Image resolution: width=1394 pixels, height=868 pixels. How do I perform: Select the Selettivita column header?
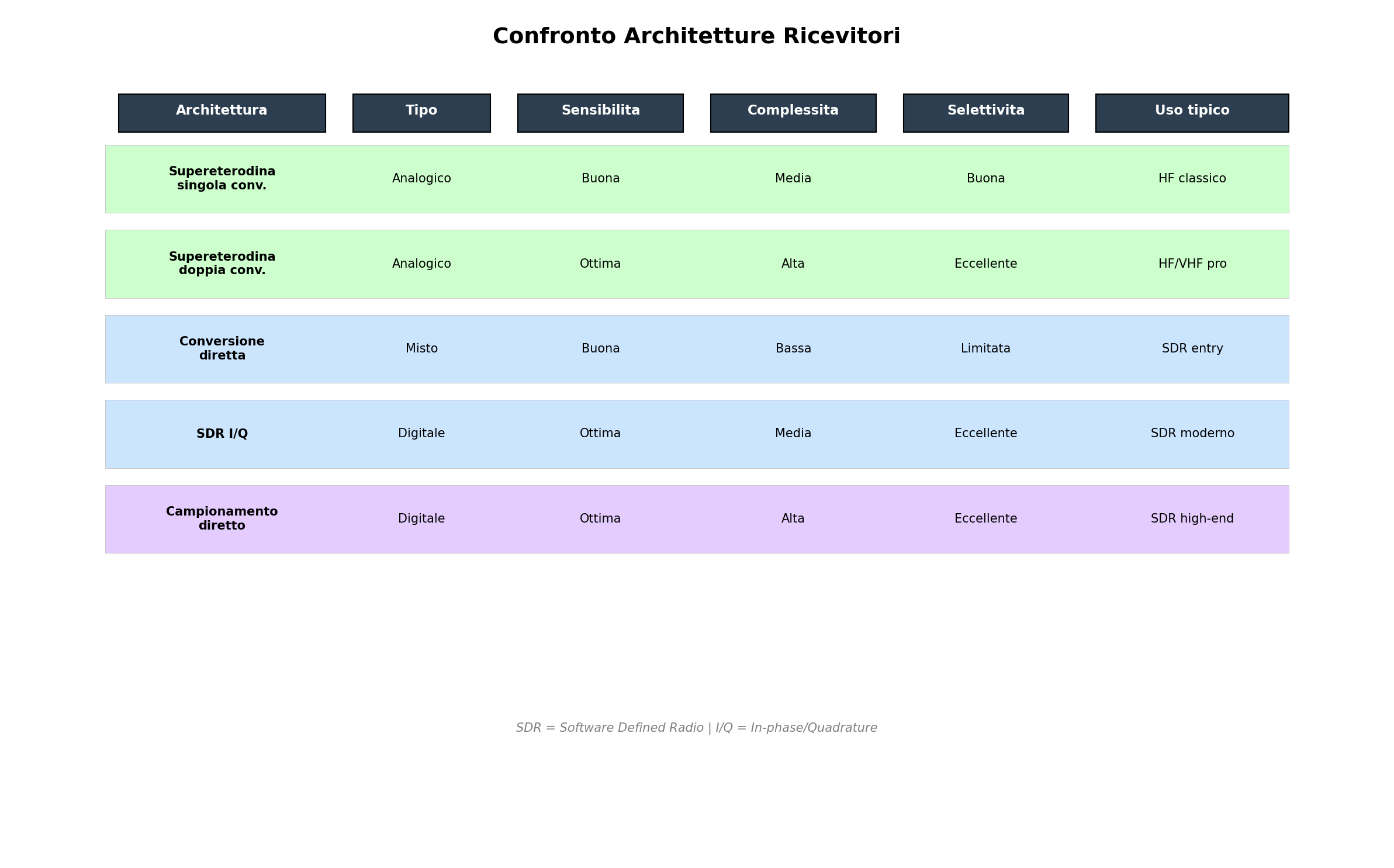pos(985,112)
